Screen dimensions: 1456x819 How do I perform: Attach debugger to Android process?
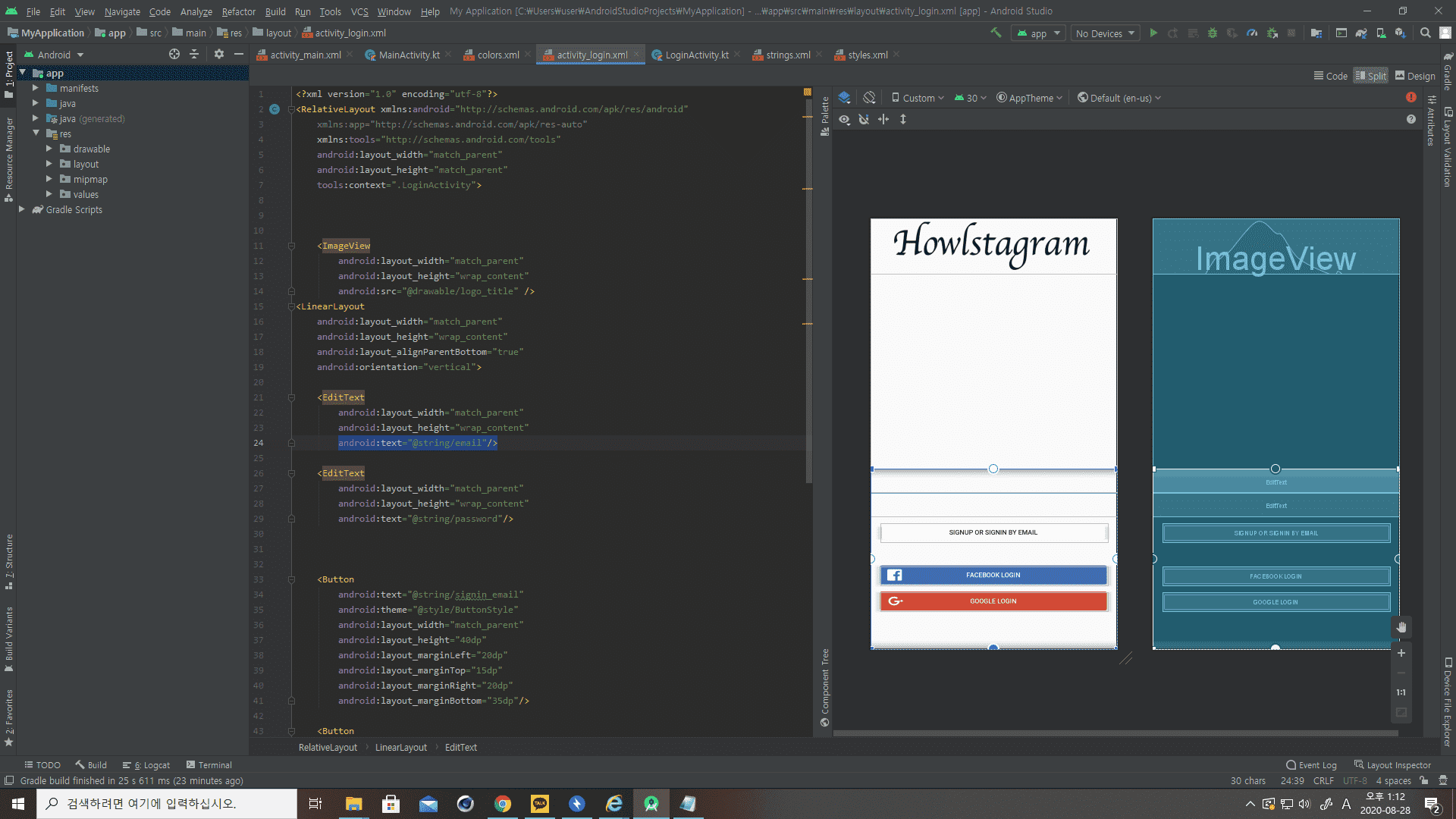[x=1272, y=33]
